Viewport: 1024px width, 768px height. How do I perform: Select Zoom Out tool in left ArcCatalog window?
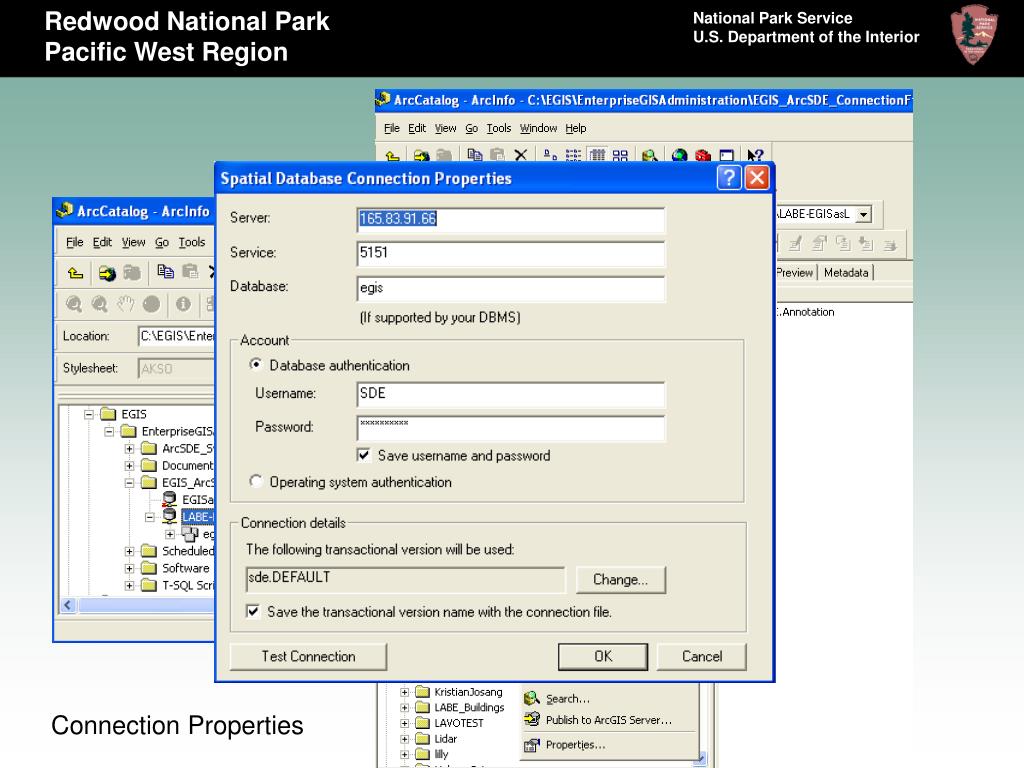tap(99, 304)
